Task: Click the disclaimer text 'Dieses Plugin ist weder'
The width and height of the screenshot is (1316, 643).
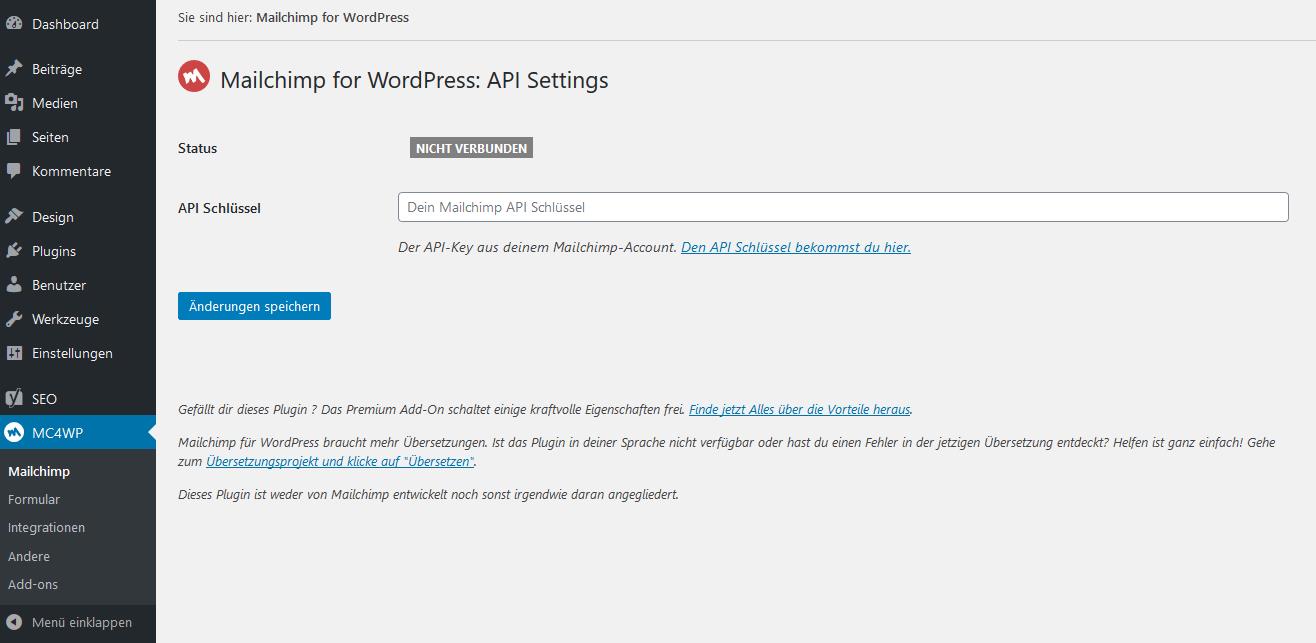Action: click(428, 494)
